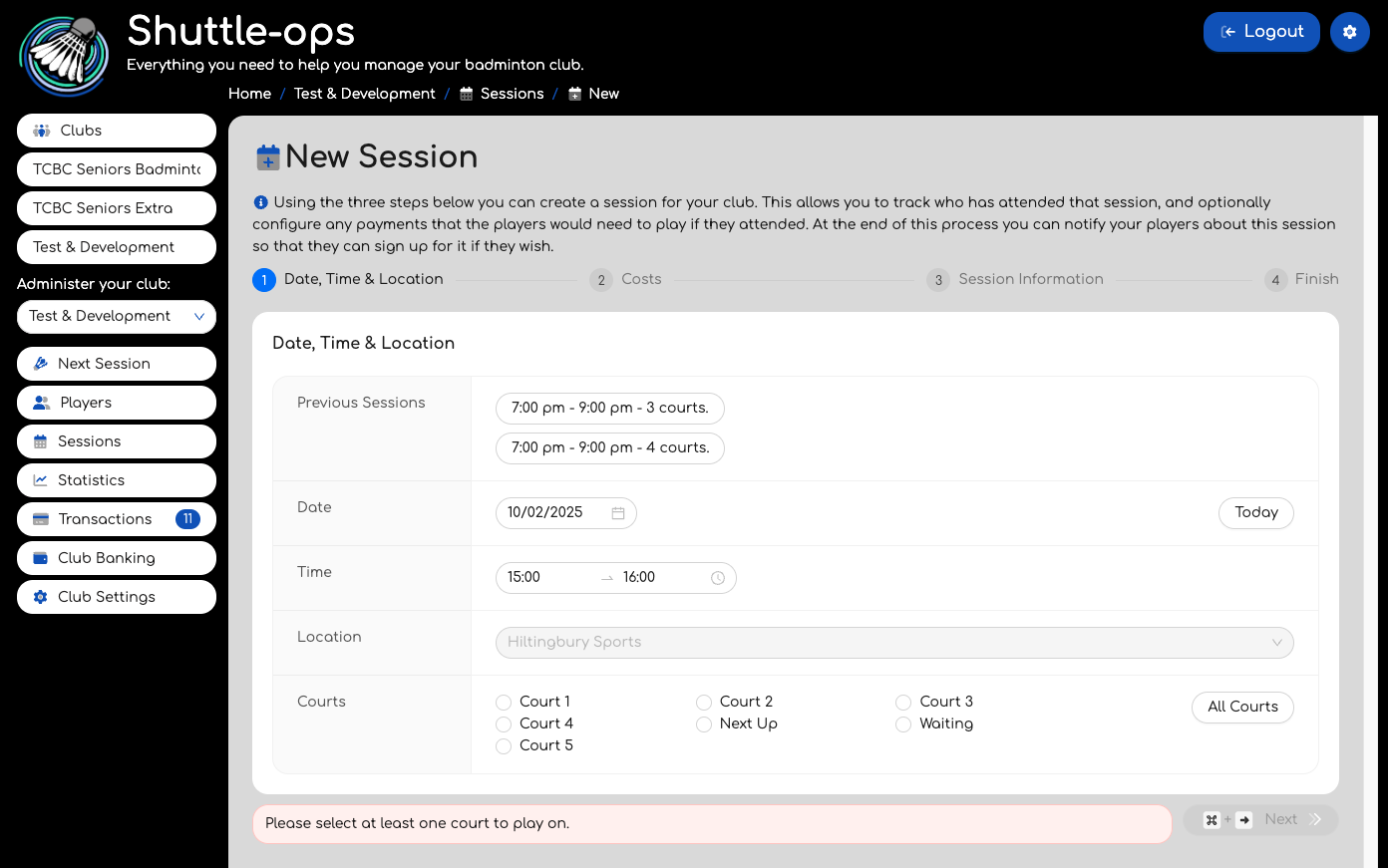Open the Hiltingbury Sports location dropdown

click(x=894, y=643)
